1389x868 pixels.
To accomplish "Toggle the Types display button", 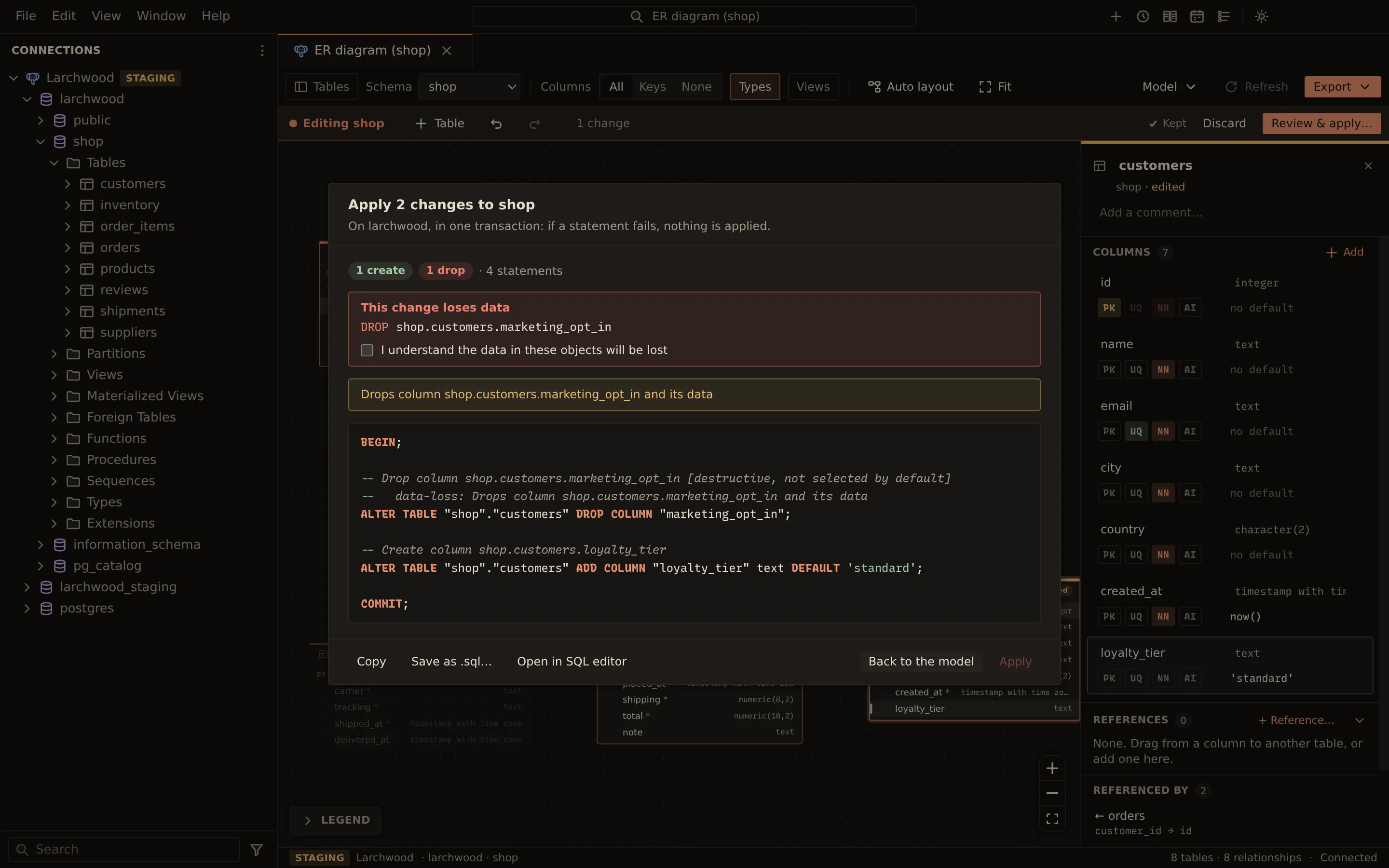I will (755, 87).
